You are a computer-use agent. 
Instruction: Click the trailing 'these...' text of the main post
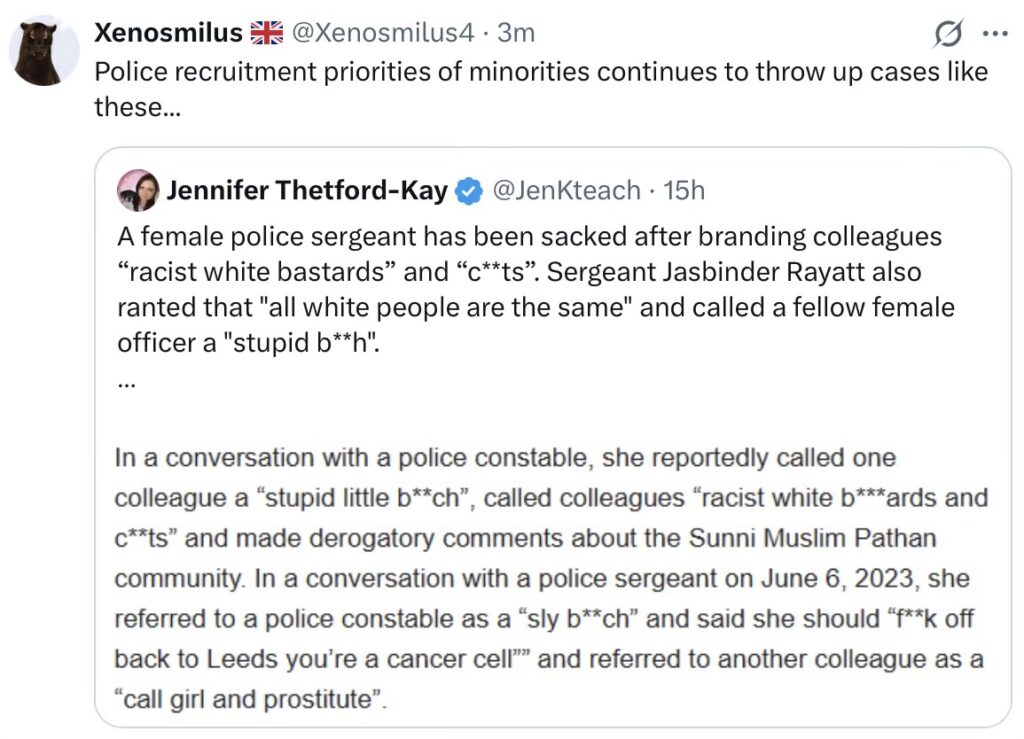click(x=137, y=106)
